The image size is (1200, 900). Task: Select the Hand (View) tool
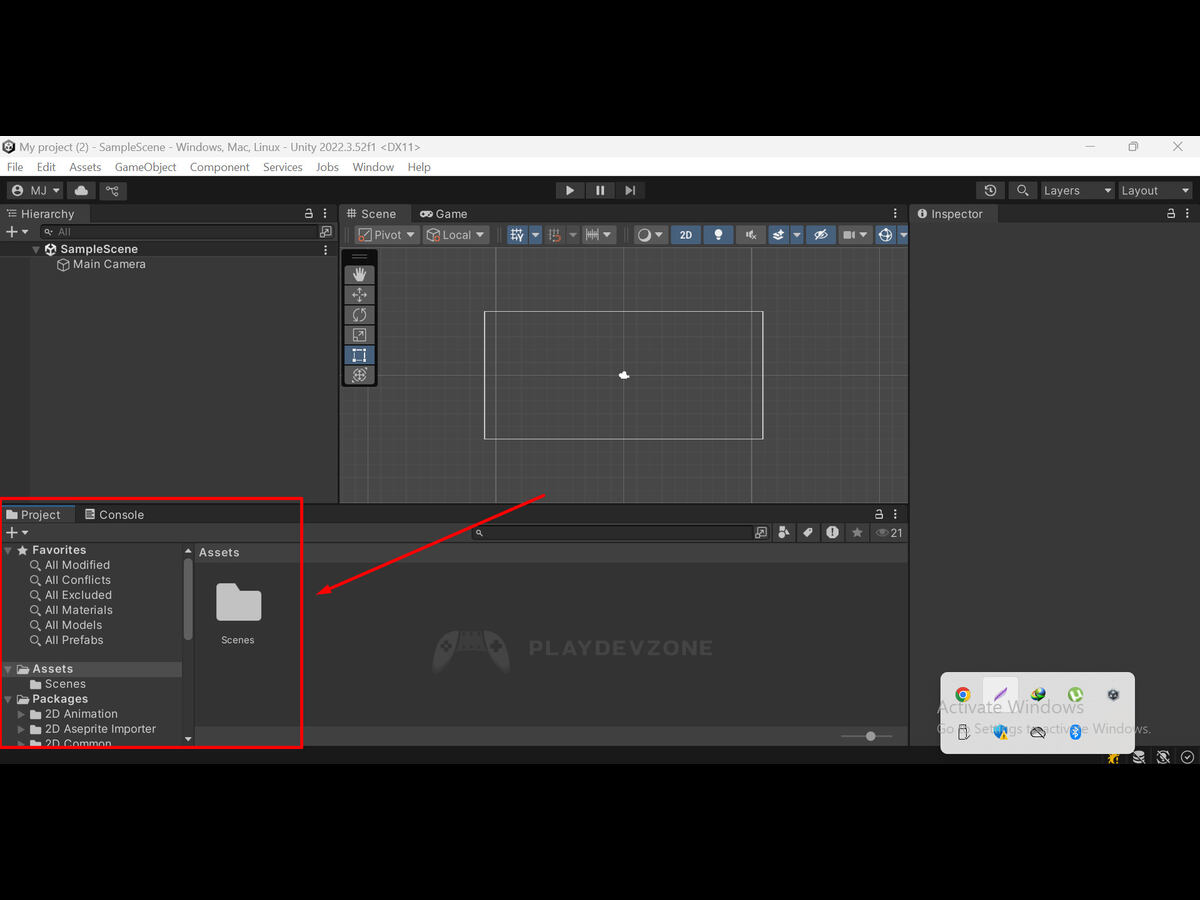[x=359, y=275]
